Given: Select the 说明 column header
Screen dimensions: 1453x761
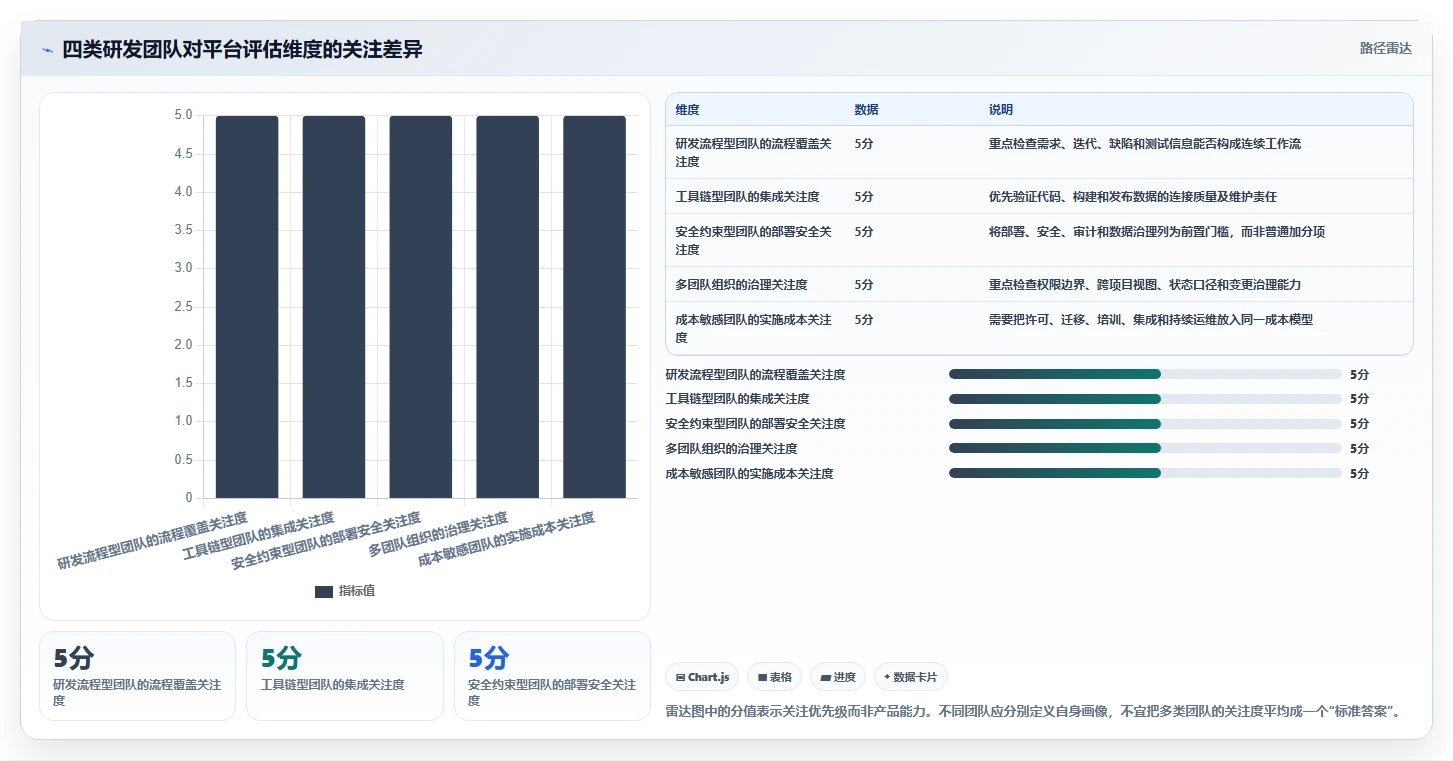Looking at the screenshot, I should 1001,110.
